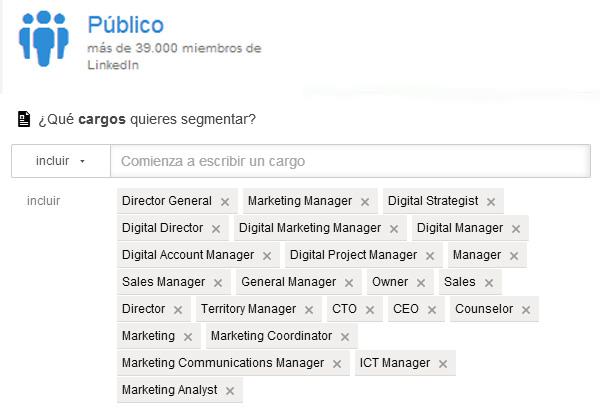Click the Público heading
The width and height of the screenshot is (600, 413).
[x=126, y=25]
